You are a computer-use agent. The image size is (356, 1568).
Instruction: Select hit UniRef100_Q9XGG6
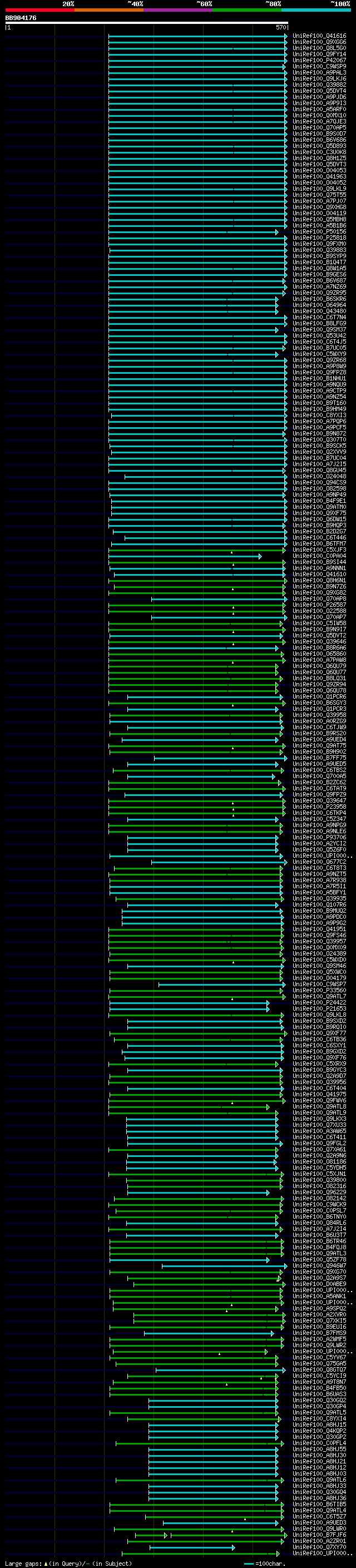319,42
